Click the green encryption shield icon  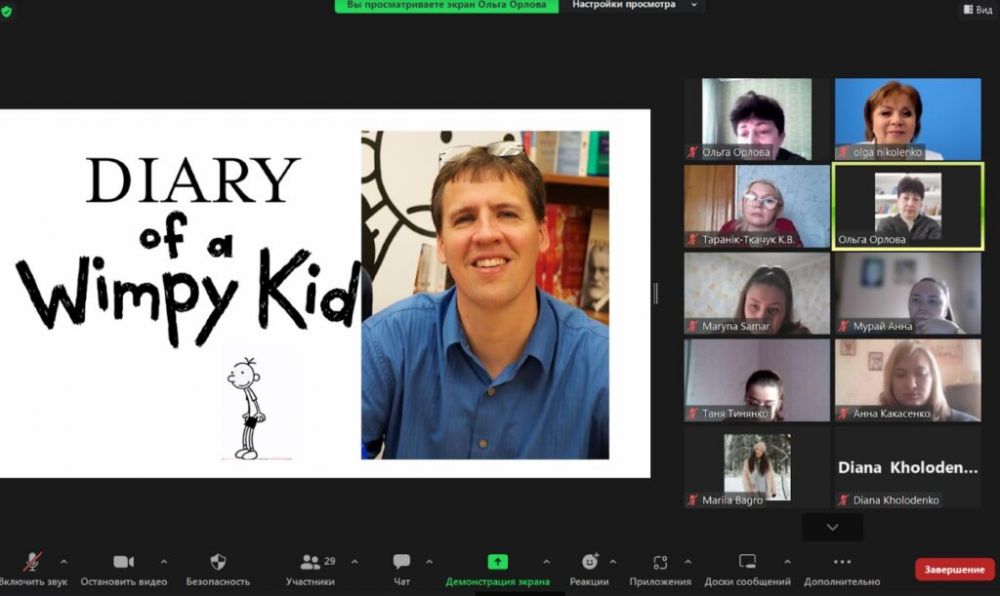(7, 11)
